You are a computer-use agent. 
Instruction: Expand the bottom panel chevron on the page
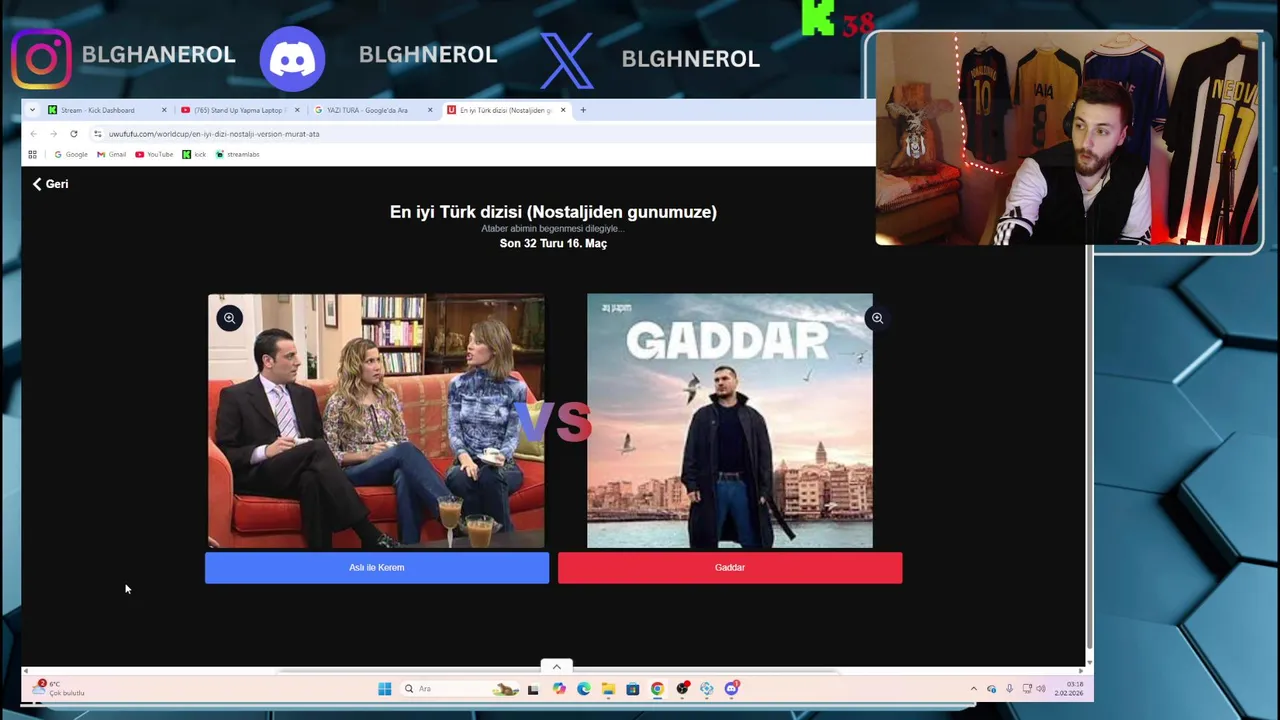tap(557, 667)
